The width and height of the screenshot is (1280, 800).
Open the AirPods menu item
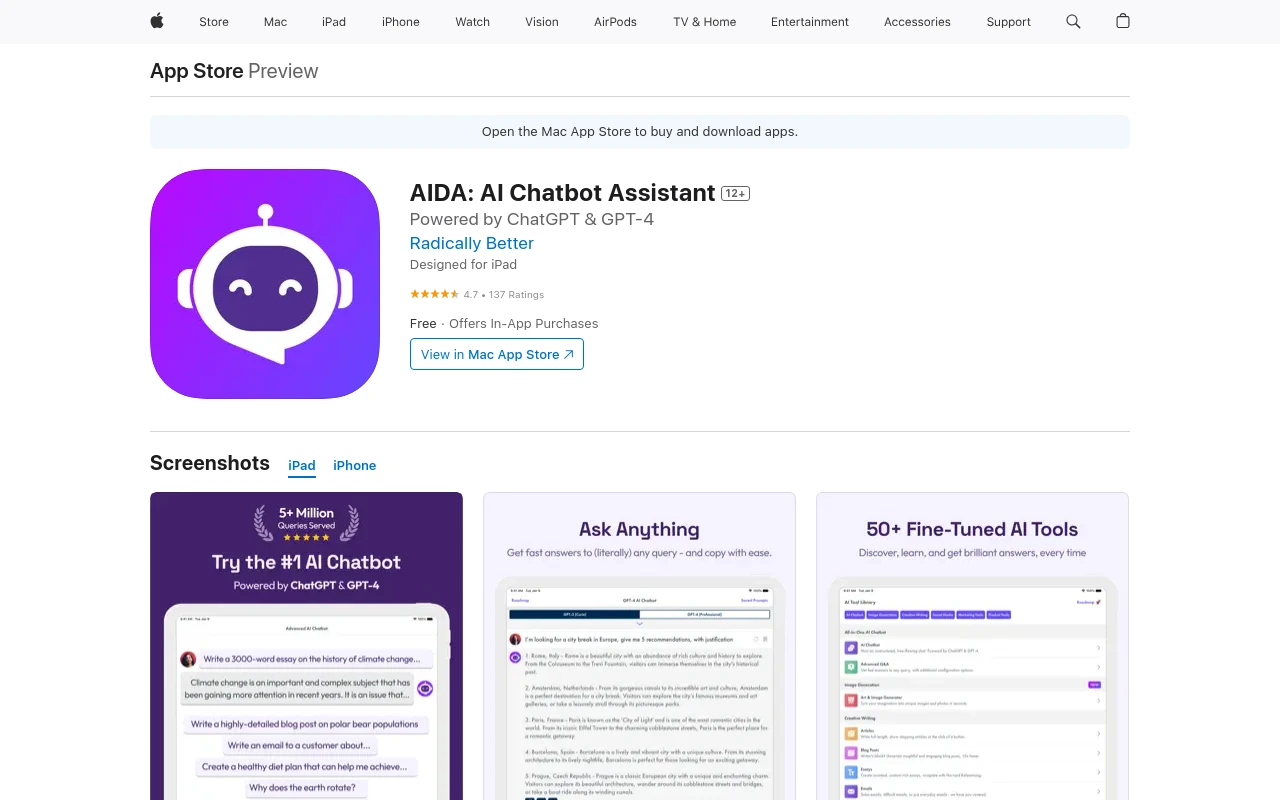(x=615, y=22)
